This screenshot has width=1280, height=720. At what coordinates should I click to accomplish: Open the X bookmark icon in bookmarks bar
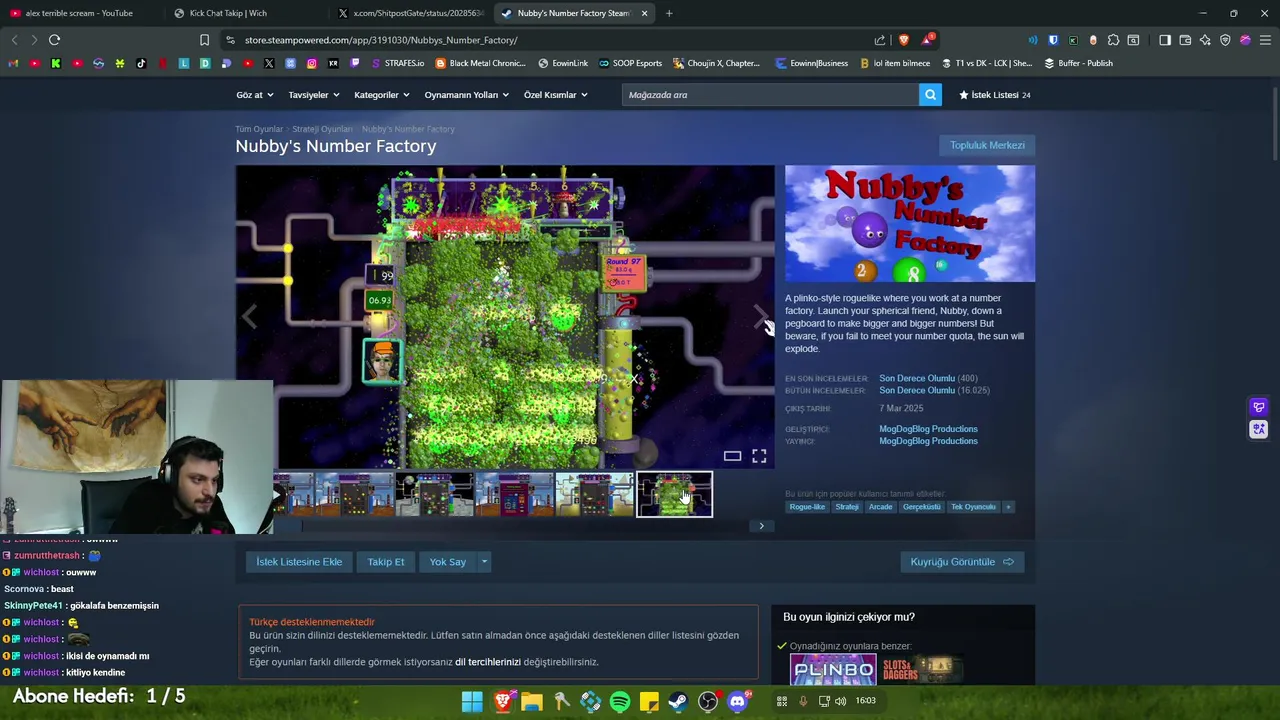click(269, 63)
